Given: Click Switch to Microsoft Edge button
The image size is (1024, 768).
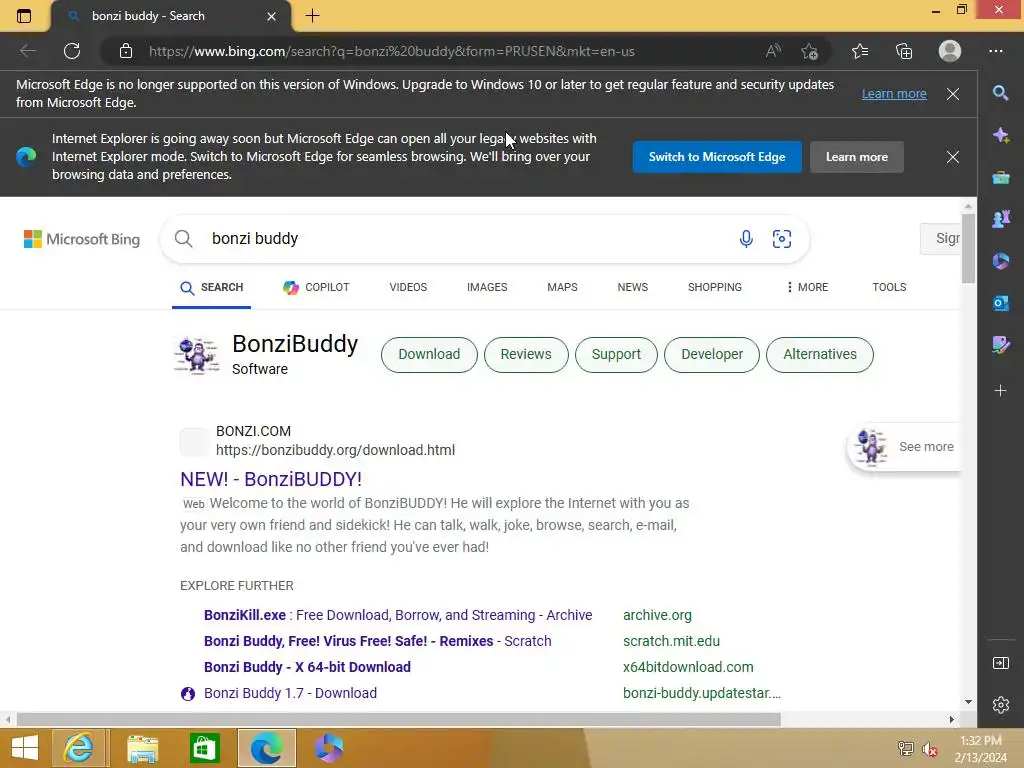Looking at the screenshot, I should click(x=717, y=157).
